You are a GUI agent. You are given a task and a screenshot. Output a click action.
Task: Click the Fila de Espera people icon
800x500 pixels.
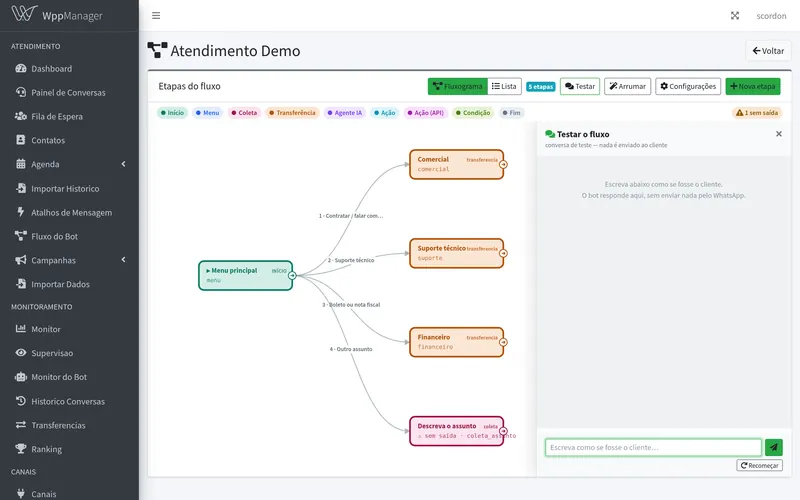click(x=20, y=116)
